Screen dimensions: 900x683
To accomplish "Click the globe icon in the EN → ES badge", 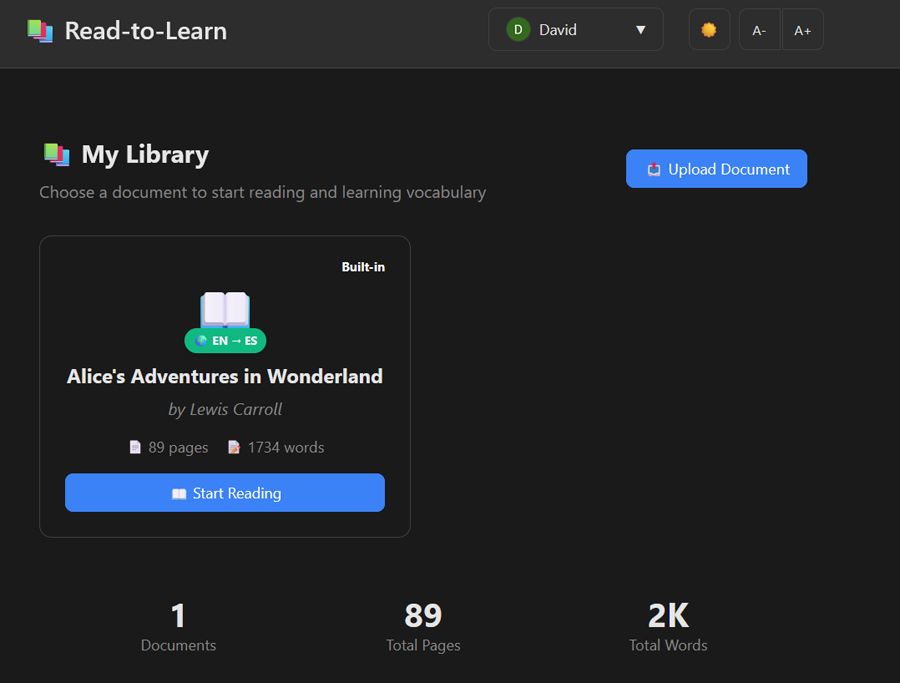I will tap(202, 340).
